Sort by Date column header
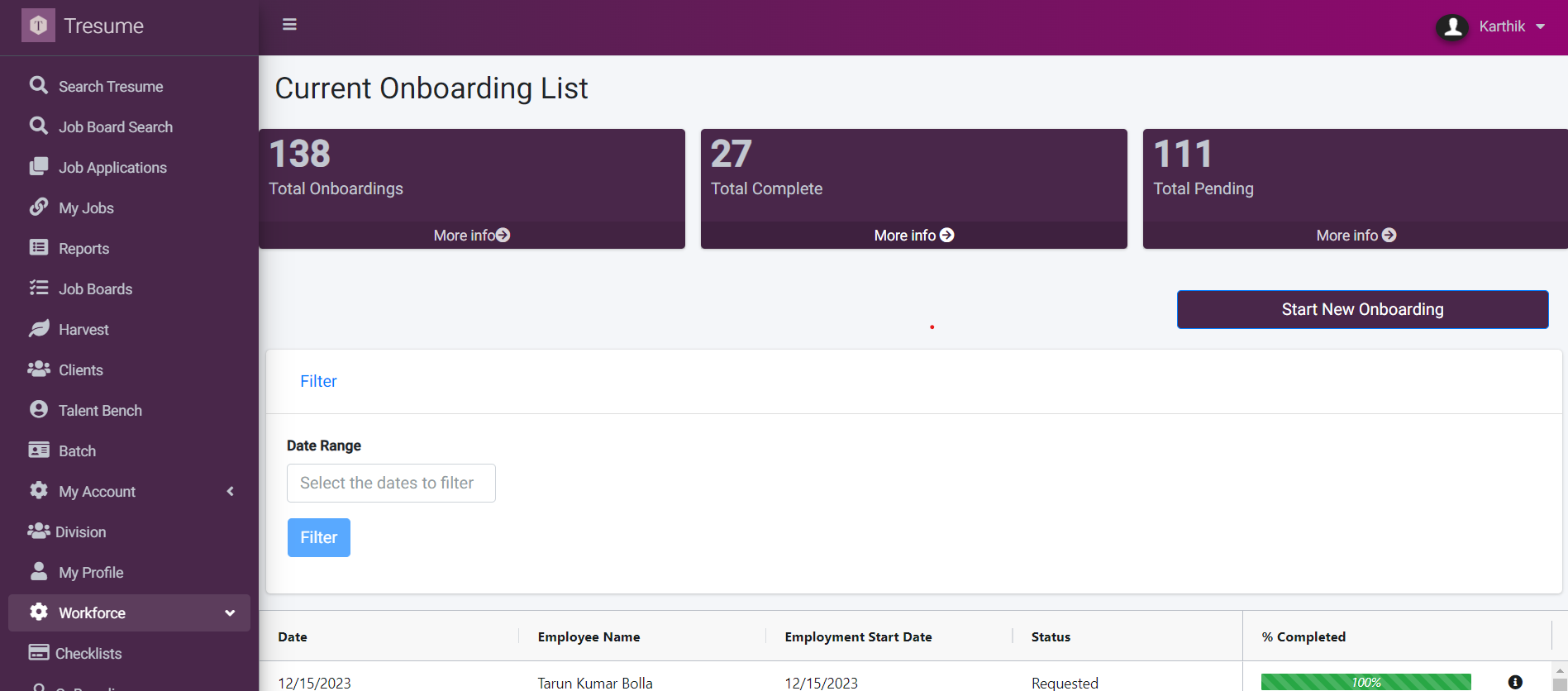This screenshot has height=691, width=1568. click(293, 636)
